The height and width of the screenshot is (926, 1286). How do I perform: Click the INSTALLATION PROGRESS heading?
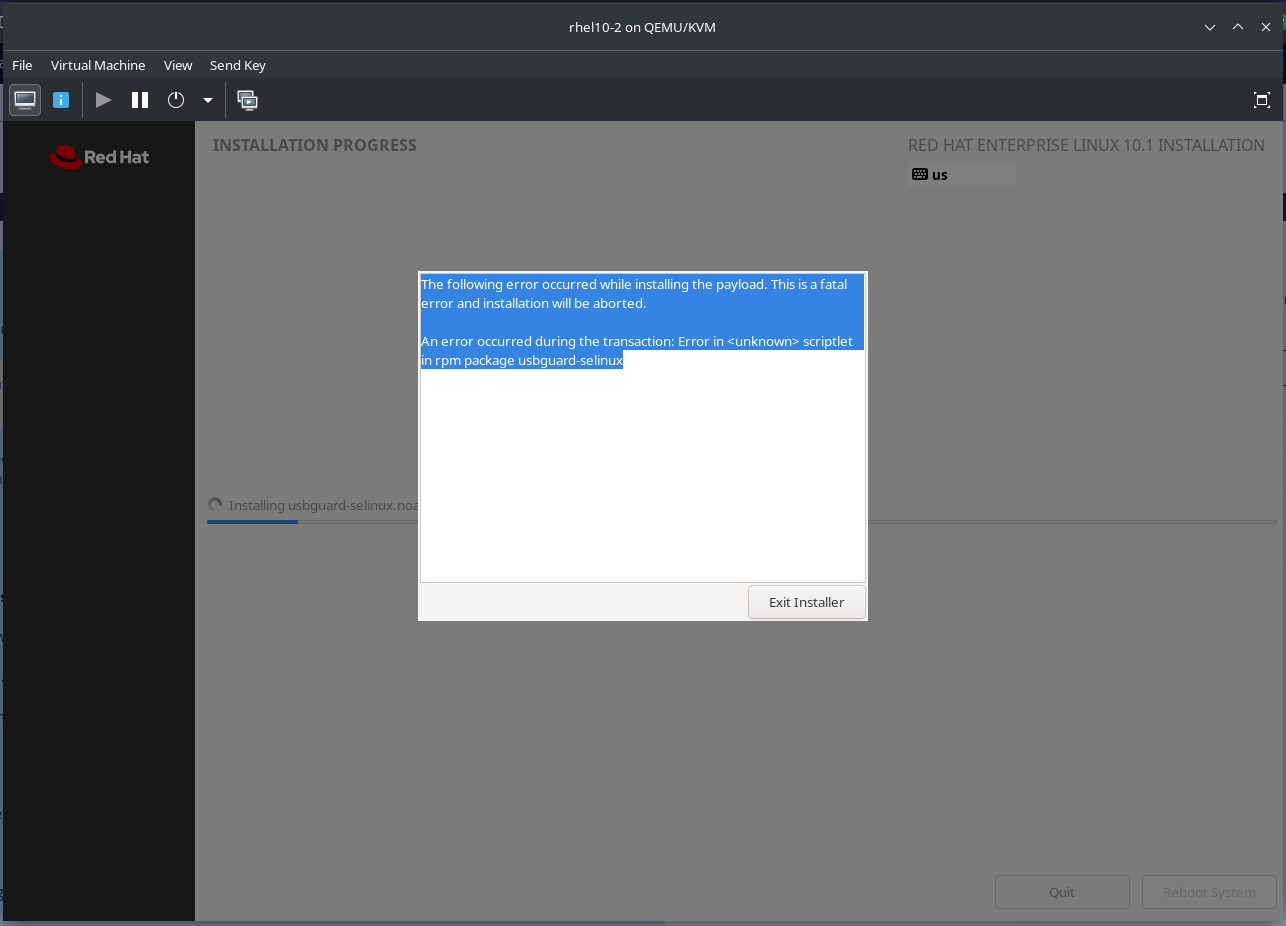pyautogui.click(x=315, y=145)
